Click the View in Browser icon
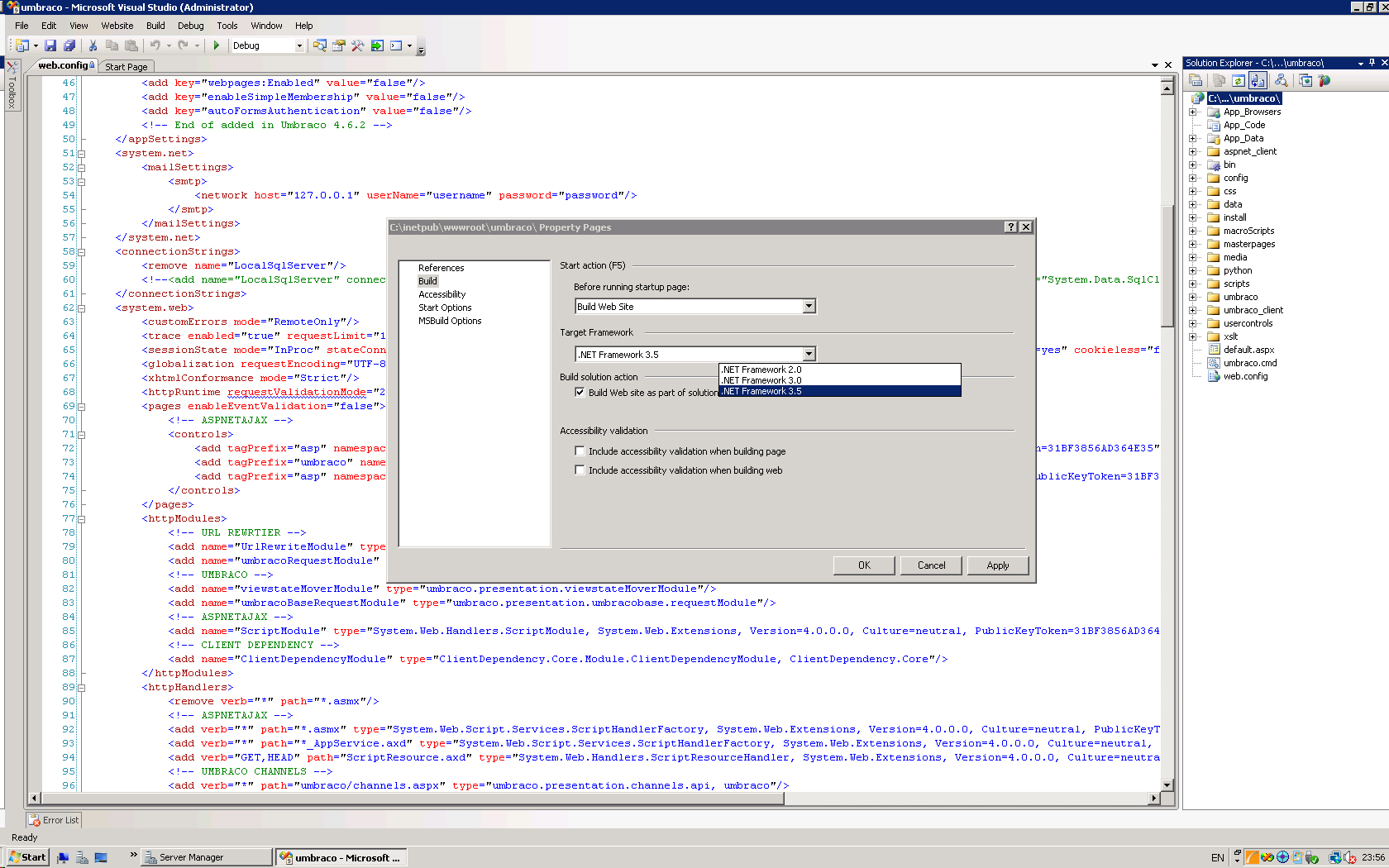The height and width of the screenshot is (868, 1389). [x=1305, y=80]
